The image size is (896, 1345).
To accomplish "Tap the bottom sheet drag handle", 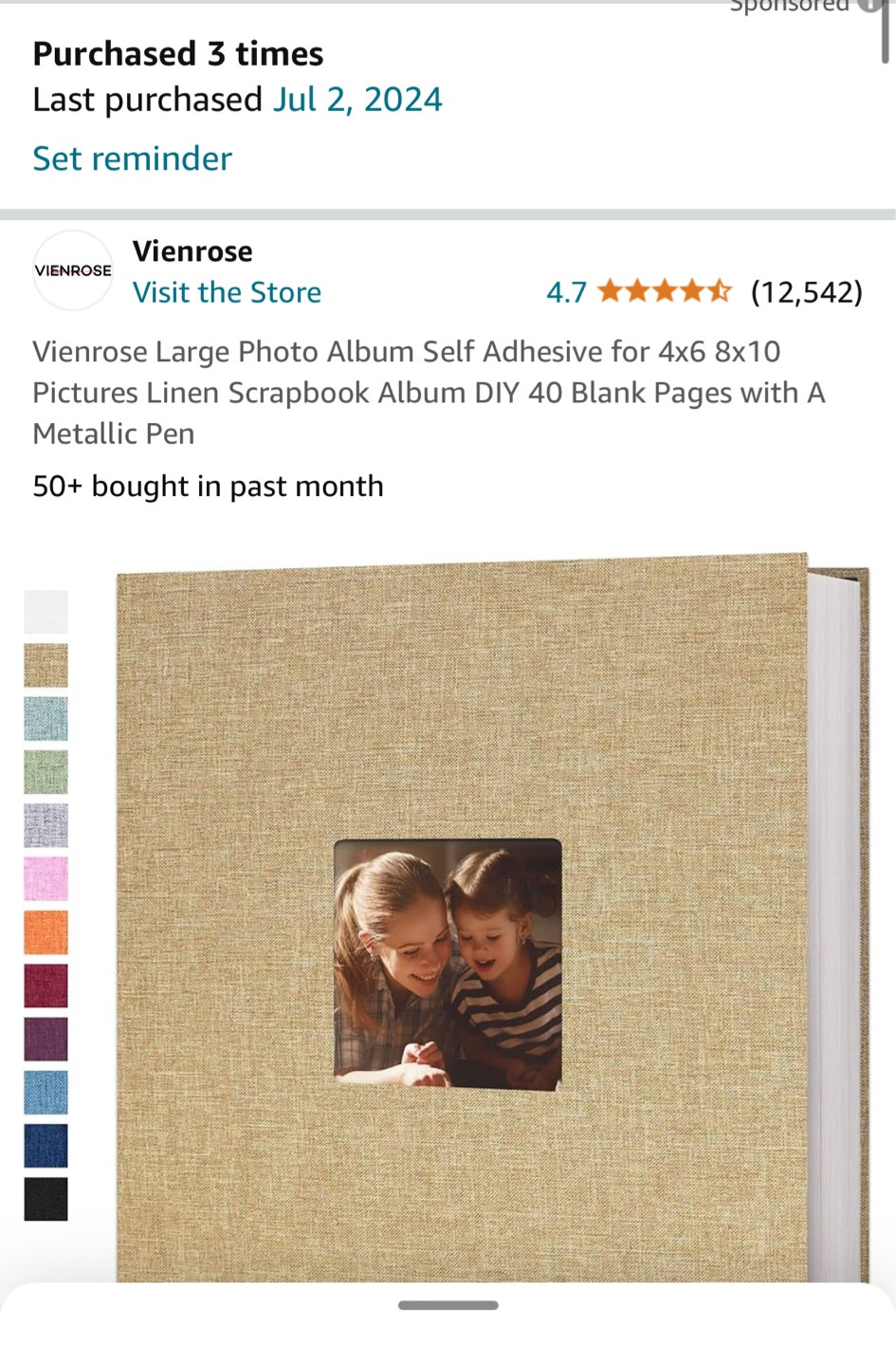I will tap(448, 1305).
